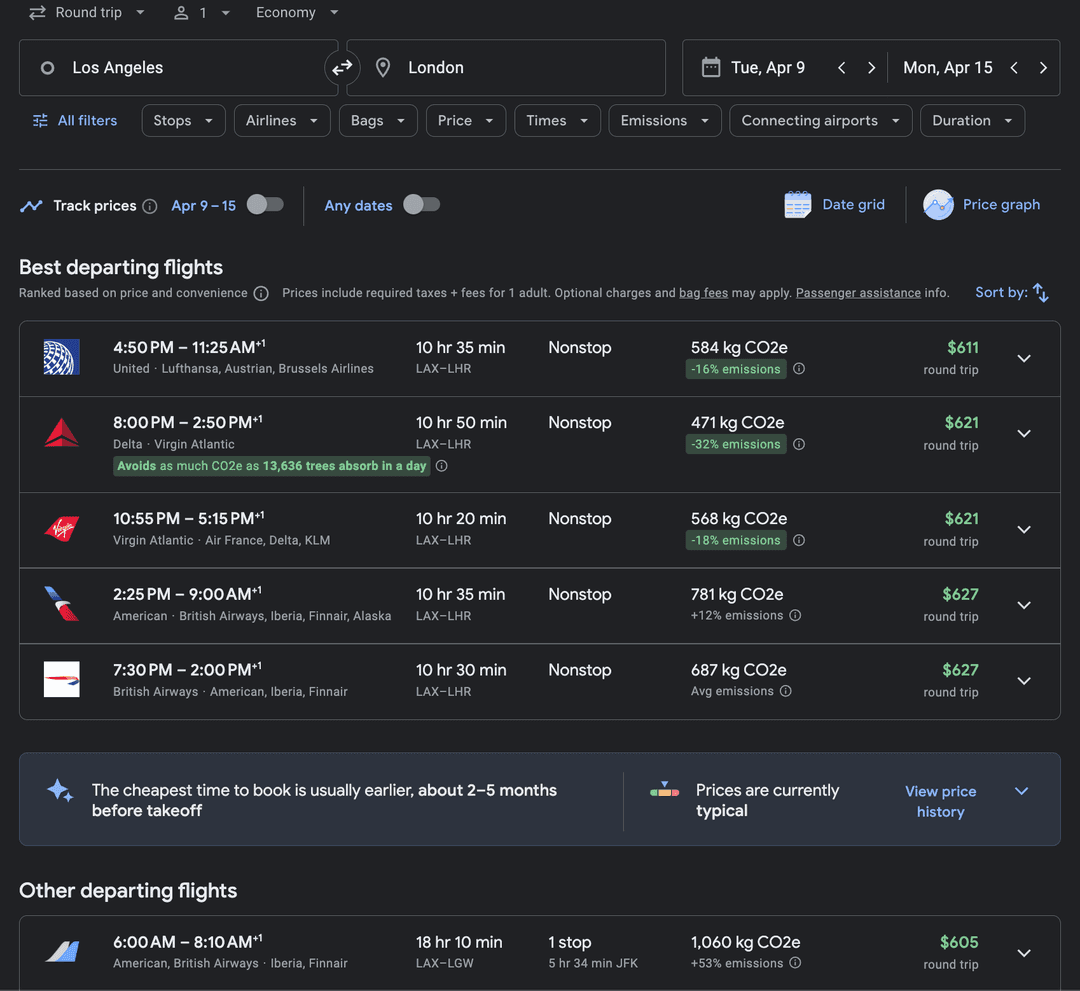Click the British Airways logo
Screen dimensions: 1080x991
[61, 679]
